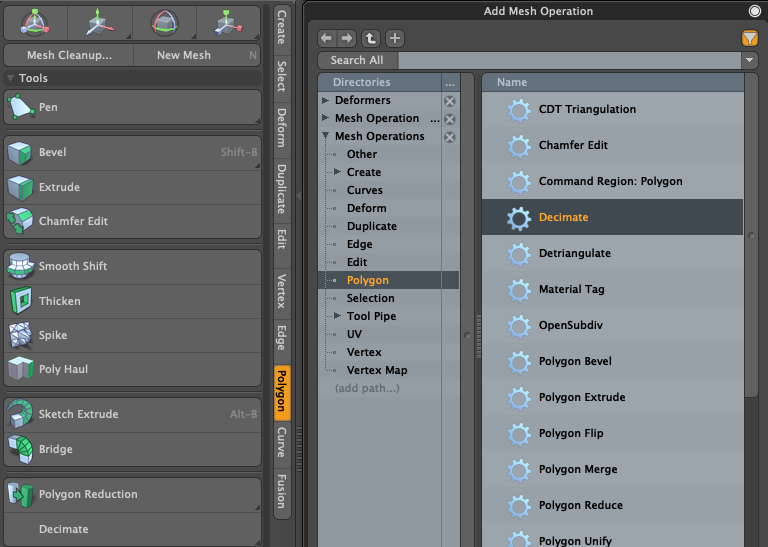Go up one directory level
This screenshot has height=547, width=768.
[x=371, y=38]
